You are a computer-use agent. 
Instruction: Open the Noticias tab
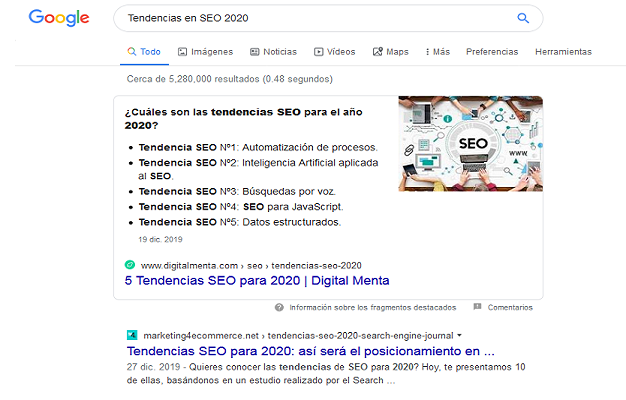coord(273,51)
